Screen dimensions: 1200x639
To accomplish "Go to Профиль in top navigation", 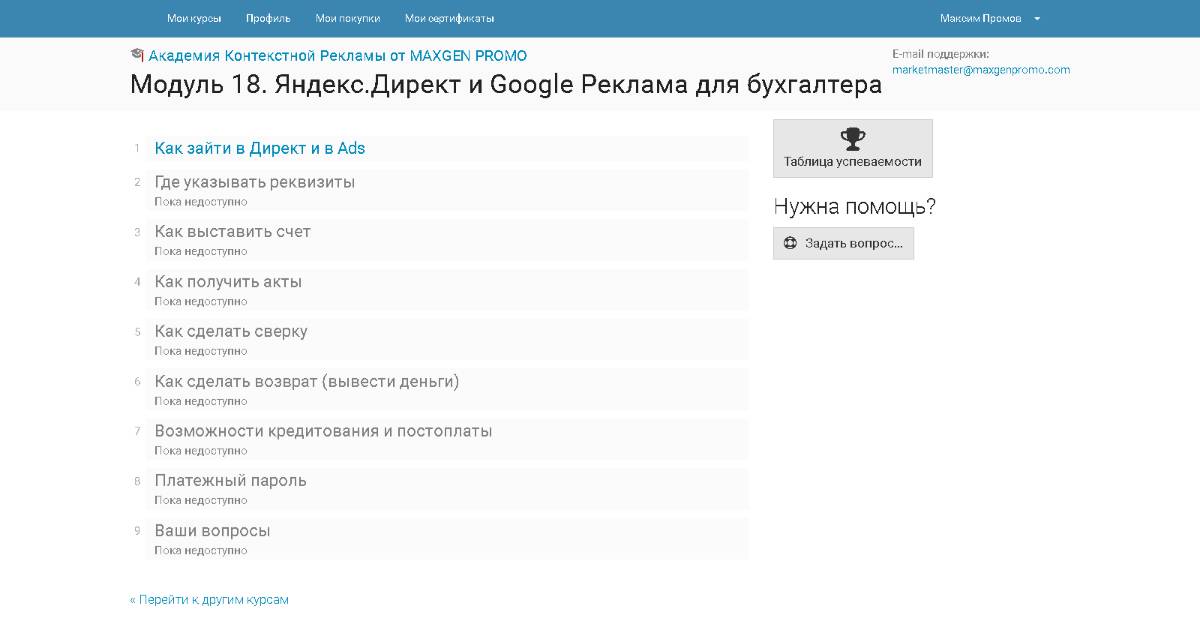I will 268,19.
